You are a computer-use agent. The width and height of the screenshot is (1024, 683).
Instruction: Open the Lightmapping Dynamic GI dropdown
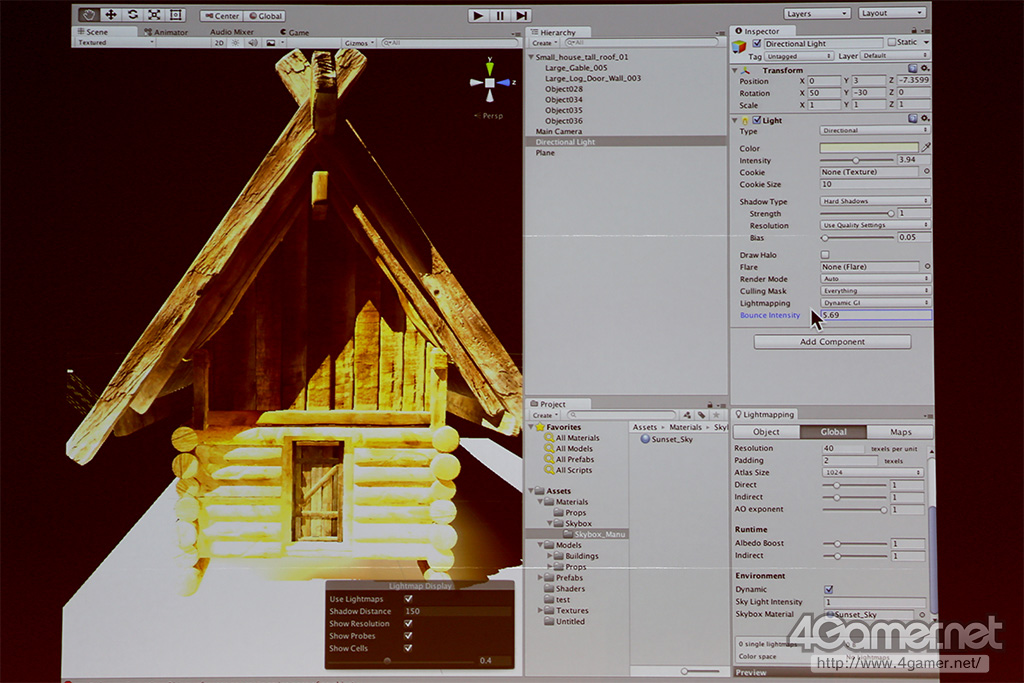point(875,303)
